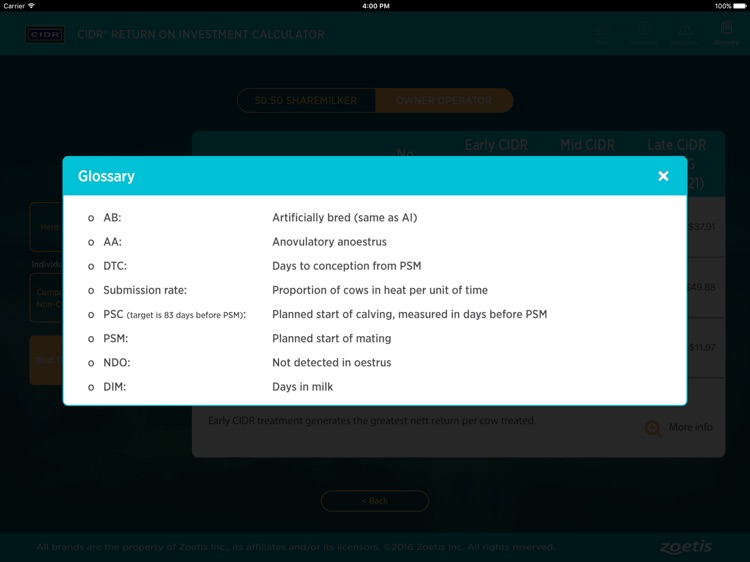The height and width of the screenshot is (562, 750).
Task: Switch to Owner Operator mode
Action: tap(444, 100)
